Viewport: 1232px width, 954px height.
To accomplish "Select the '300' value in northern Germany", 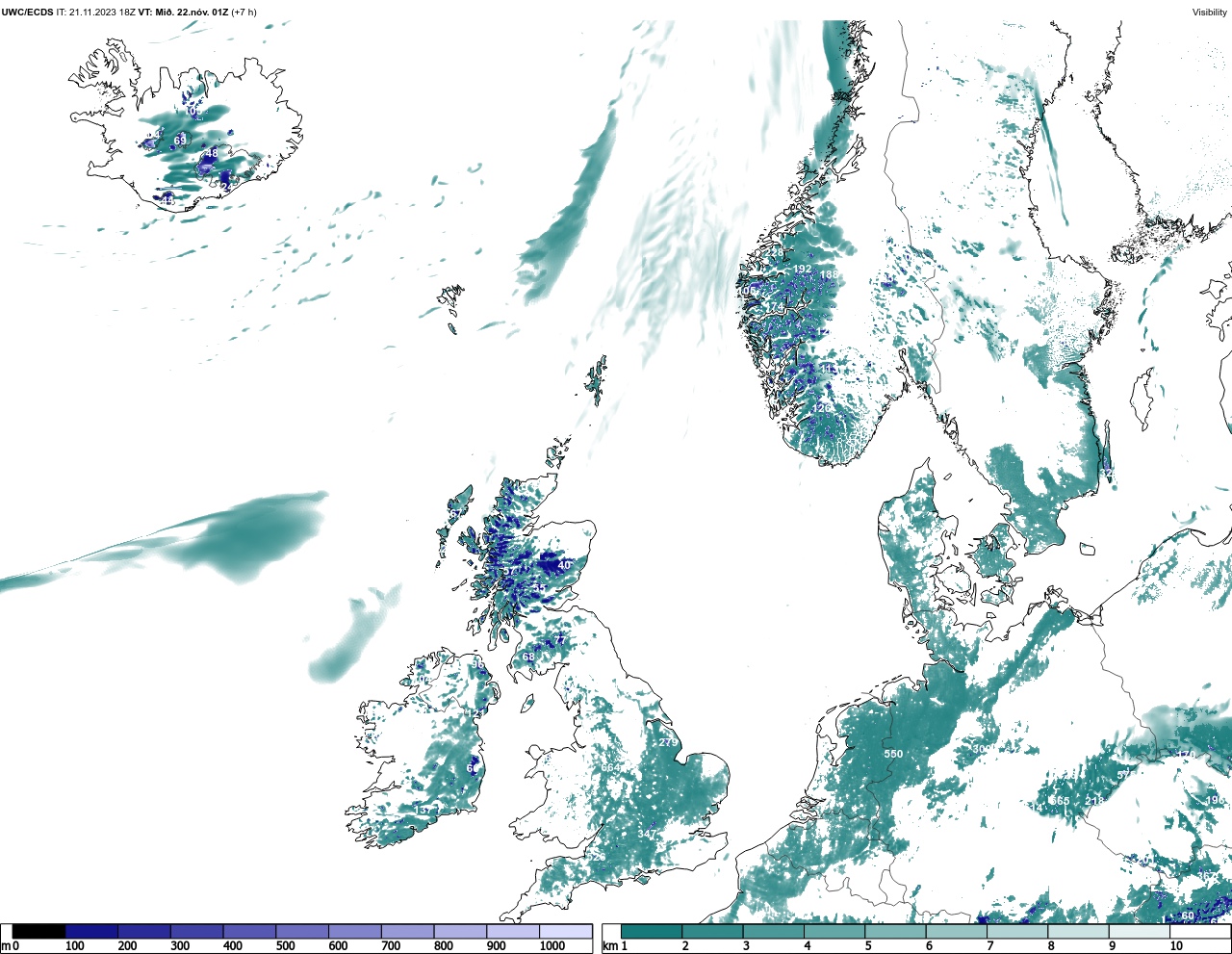I will pos(983,749).
